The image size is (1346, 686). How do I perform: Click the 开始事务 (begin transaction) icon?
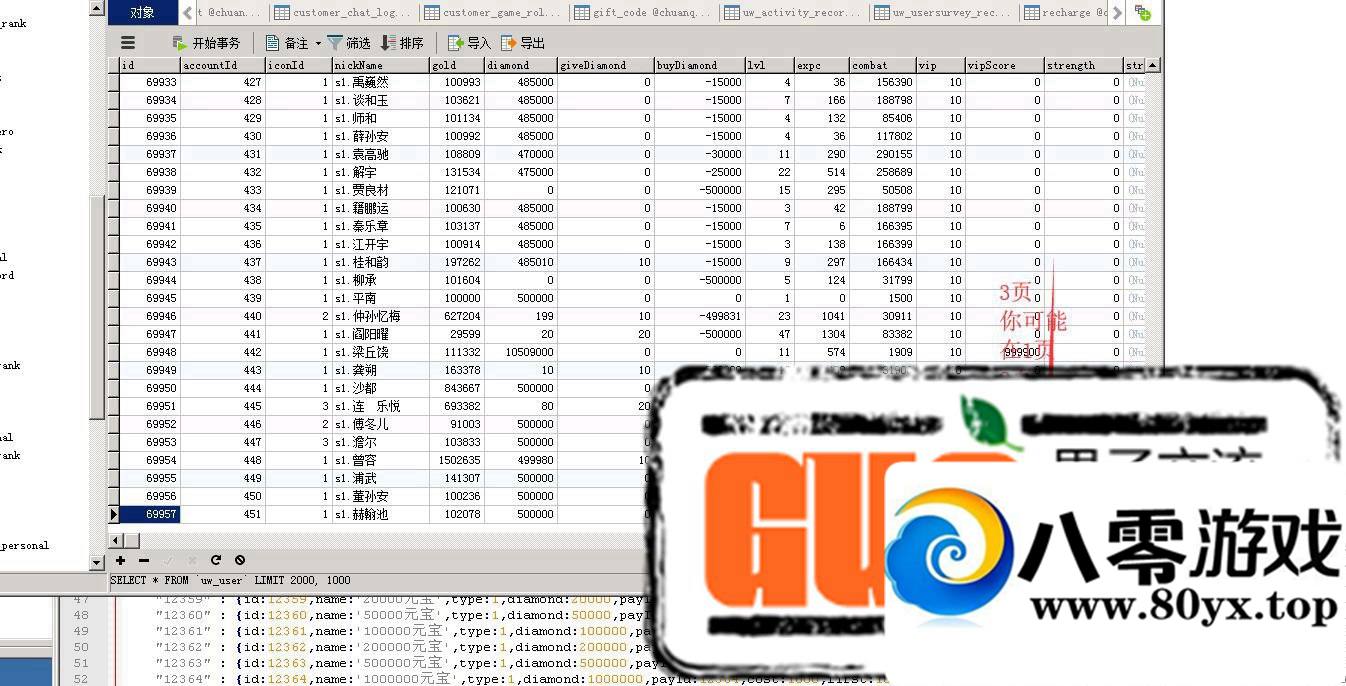click(x=180, y=43)
